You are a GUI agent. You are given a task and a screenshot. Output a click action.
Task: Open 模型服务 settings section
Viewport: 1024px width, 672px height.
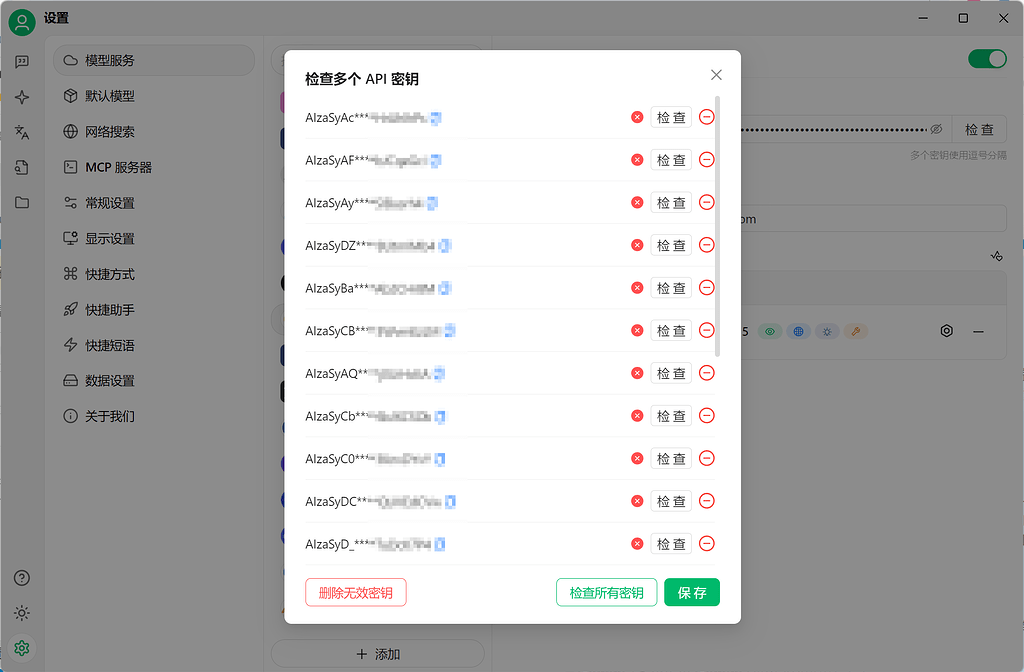coord(154,60)
